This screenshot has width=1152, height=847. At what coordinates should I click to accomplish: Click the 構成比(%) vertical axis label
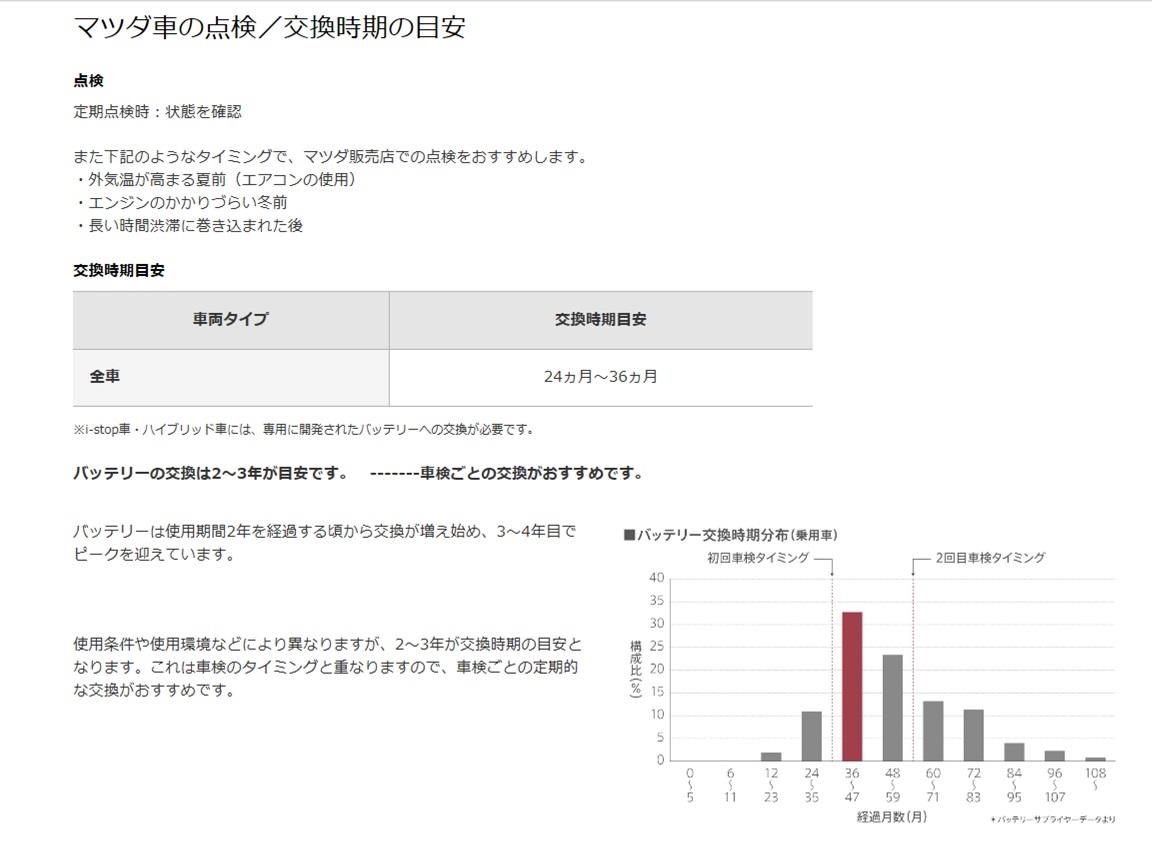[636, 669]
